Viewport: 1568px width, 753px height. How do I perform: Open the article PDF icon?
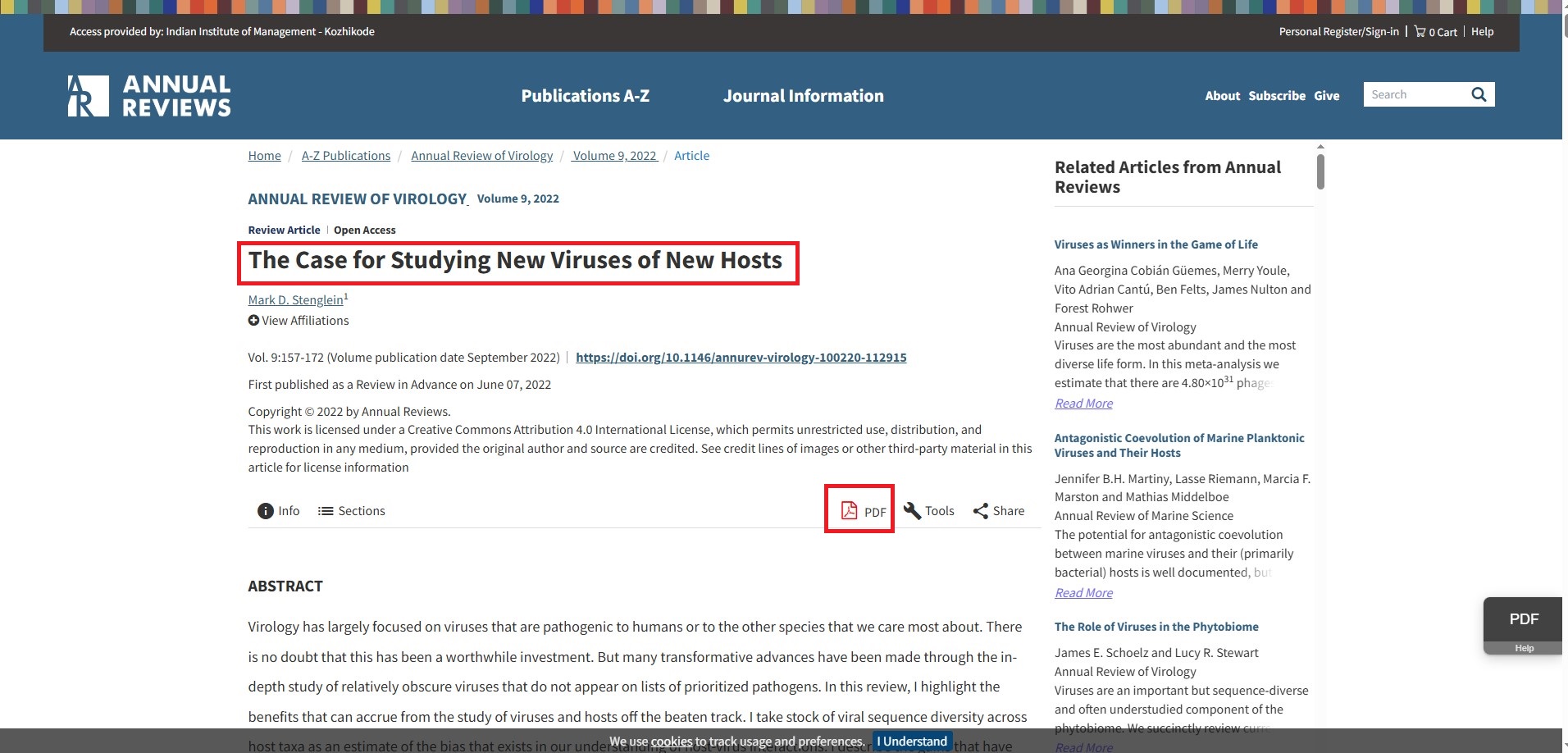(x=850, y=511)
